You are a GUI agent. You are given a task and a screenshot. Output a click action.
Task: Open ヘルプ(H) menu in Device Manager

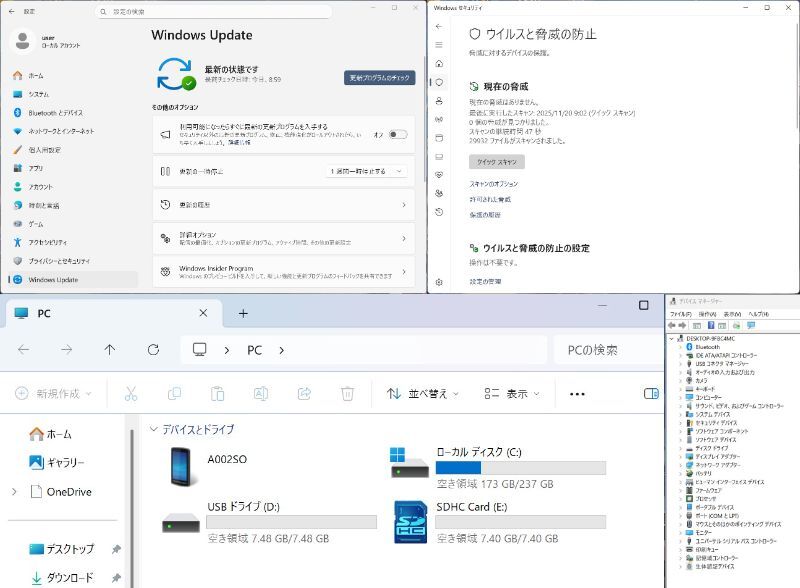click(x=759, y=314)
